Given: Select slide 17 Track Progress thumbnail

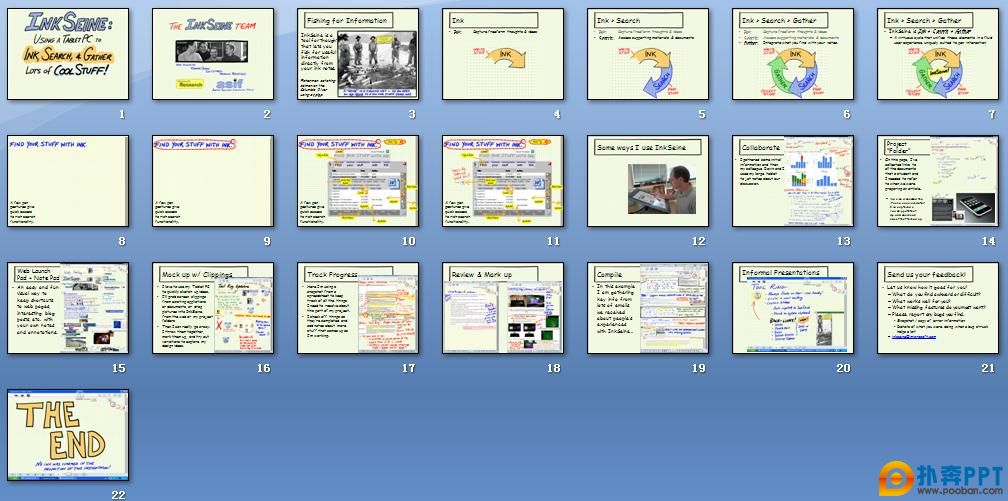Looking at the screenshot, I should click(x=358, y=307).
